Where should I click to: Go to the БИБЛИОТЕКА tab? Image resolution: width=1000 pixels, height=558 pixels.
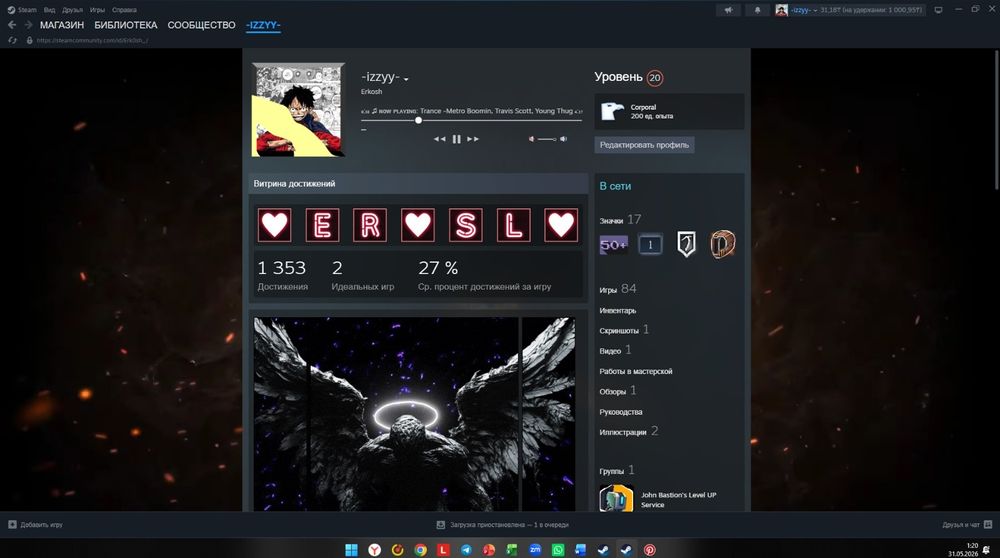126,25
